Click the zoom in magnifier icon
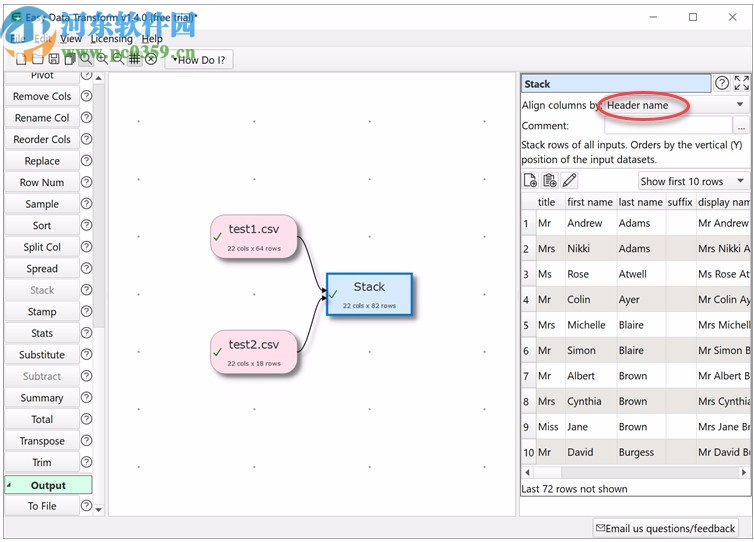Viewport: 754px width, 542px height. point(102,59)
